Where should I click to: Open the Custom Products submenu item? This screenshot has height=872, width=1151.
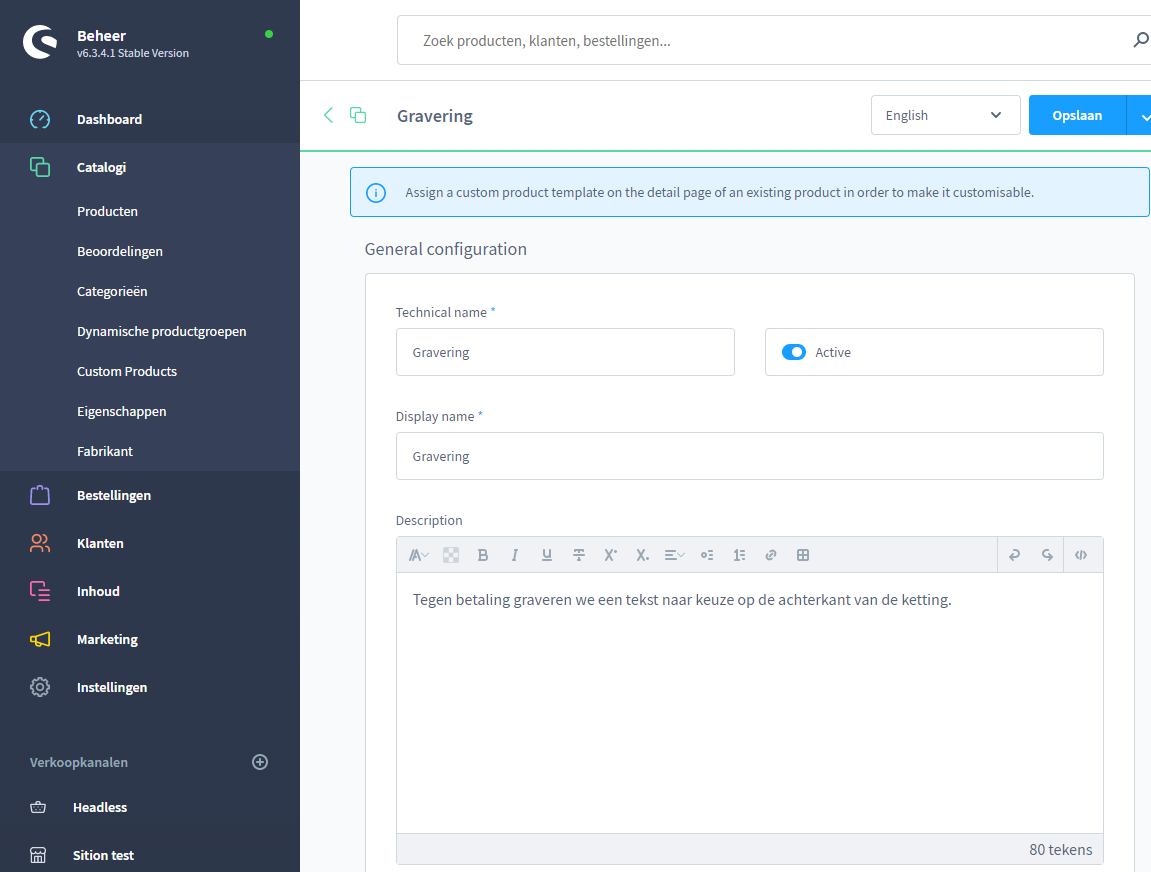point(127,371)
